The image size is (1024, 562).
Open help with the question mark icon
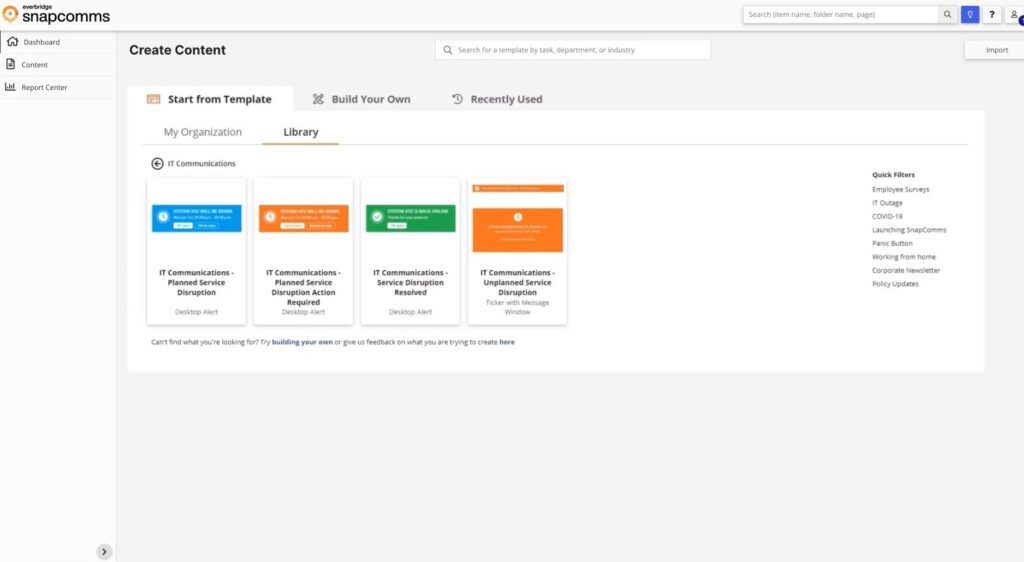click(991, 15)
